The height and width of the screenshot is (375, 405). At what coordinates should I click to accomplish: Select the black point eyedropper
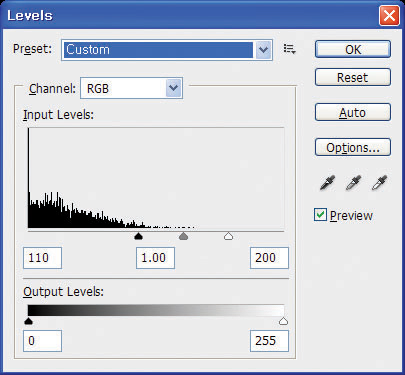pos(327,183)
